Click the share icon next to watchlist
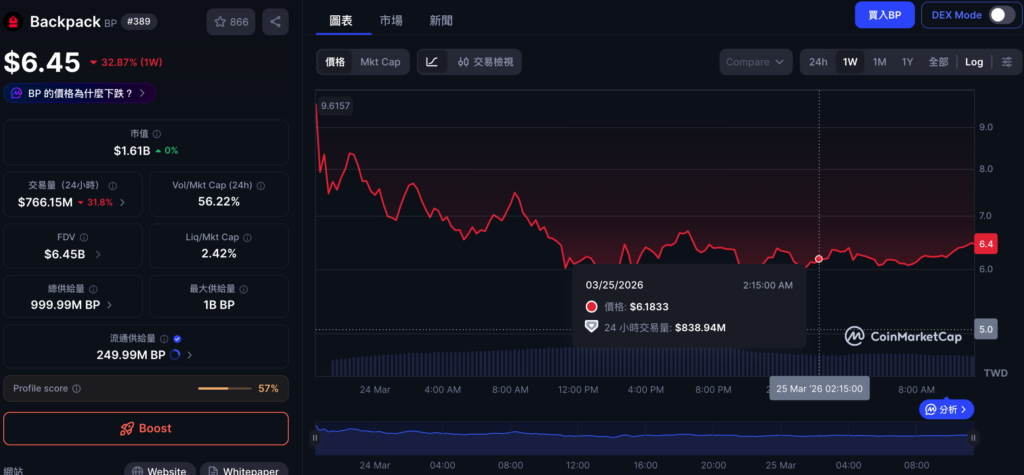The image size is (1024, 475). [275, 21]
